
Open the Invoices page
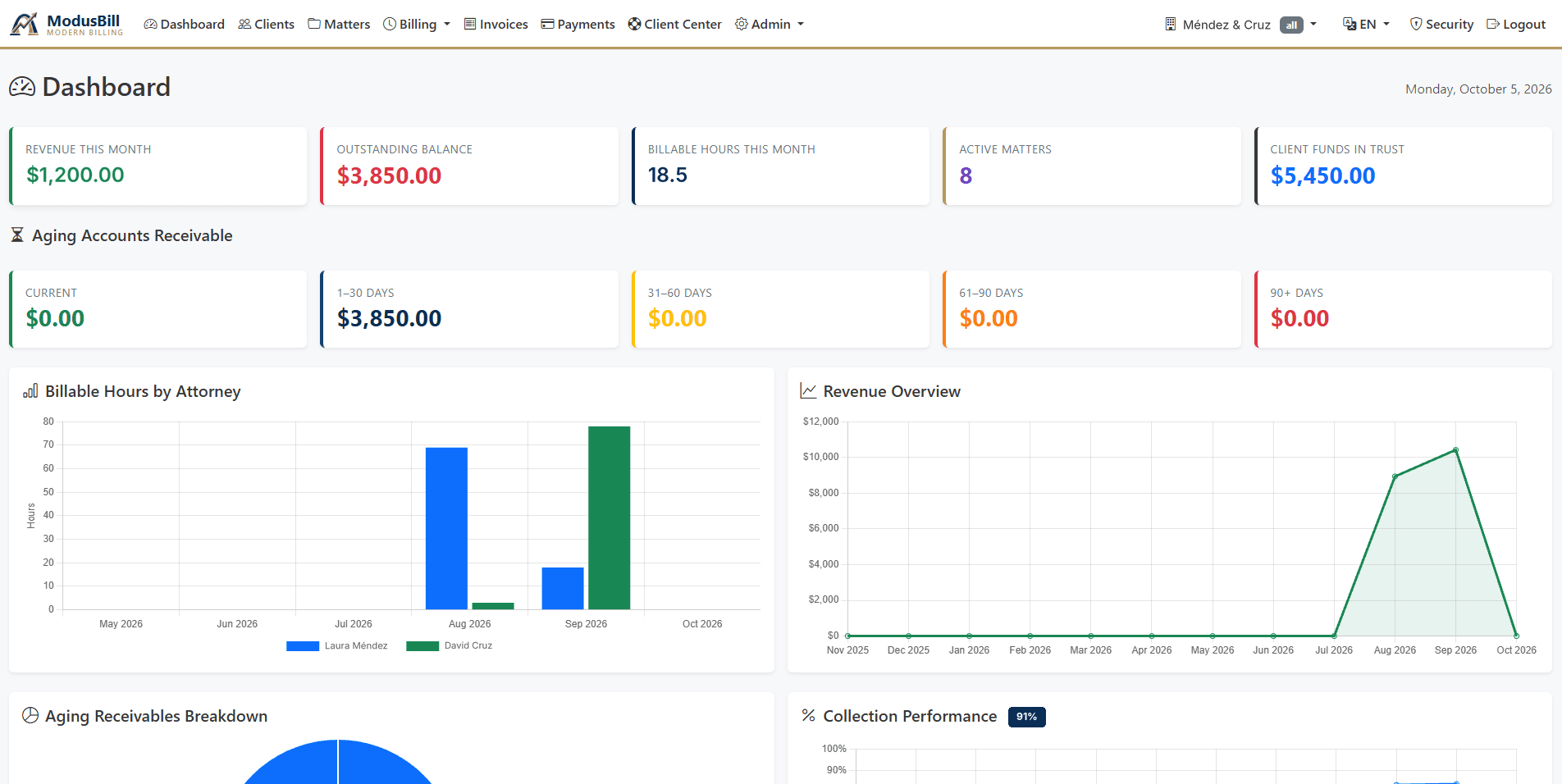pyautogui.click(x=496, y=25)
